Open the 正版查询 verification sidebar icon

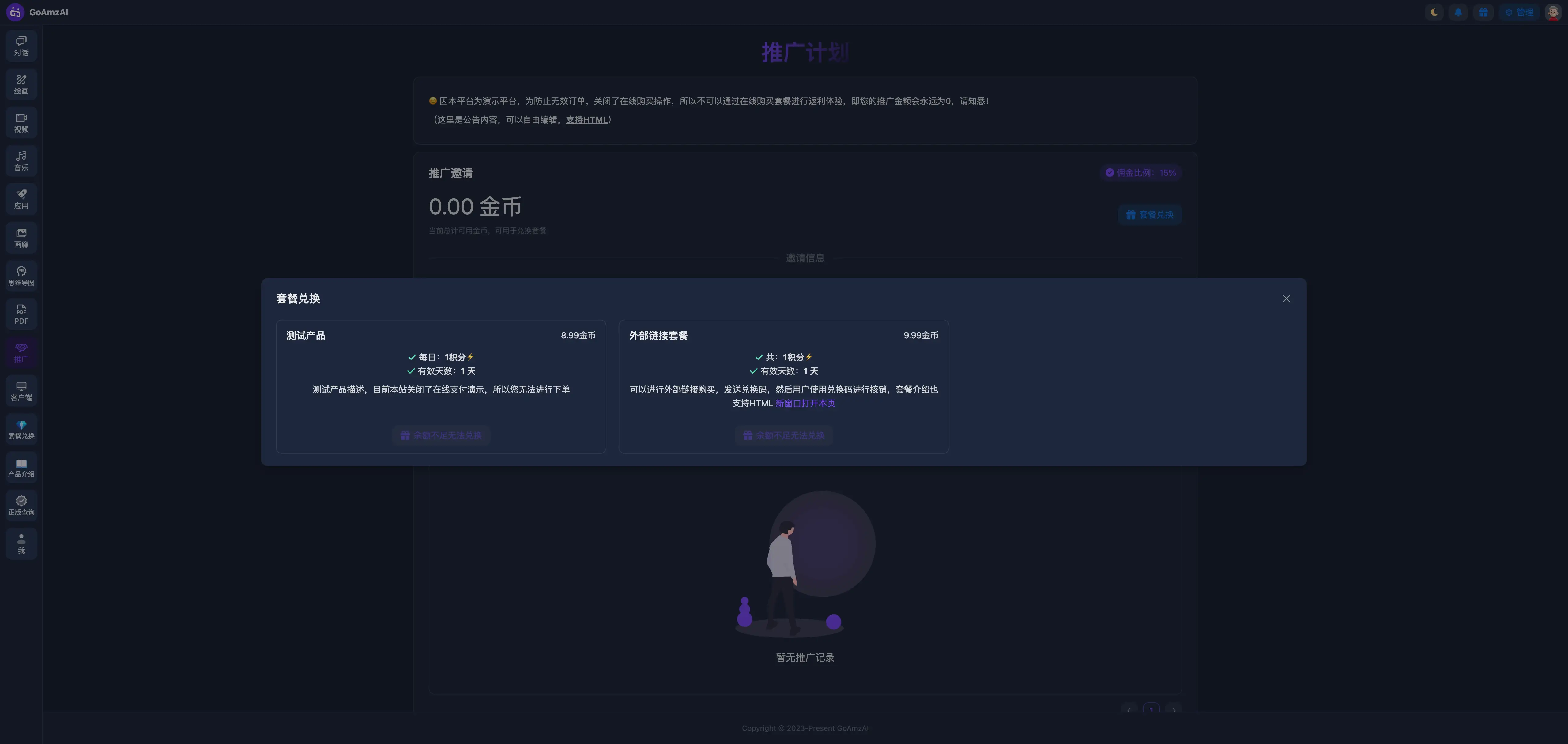click(x=21, y=506)
